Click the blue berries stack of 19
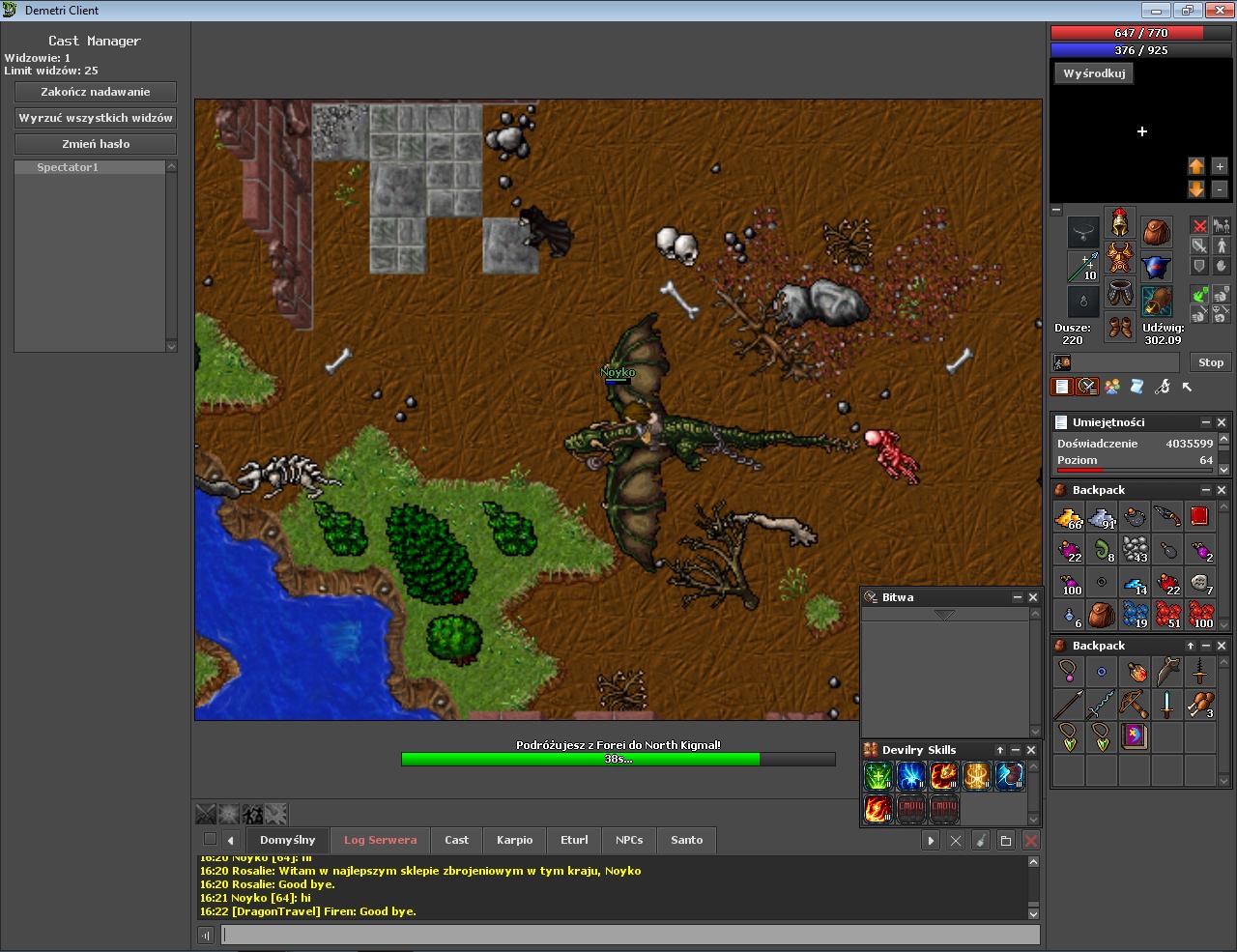This screenshot has width=1237, height=952. point(1134,615)
